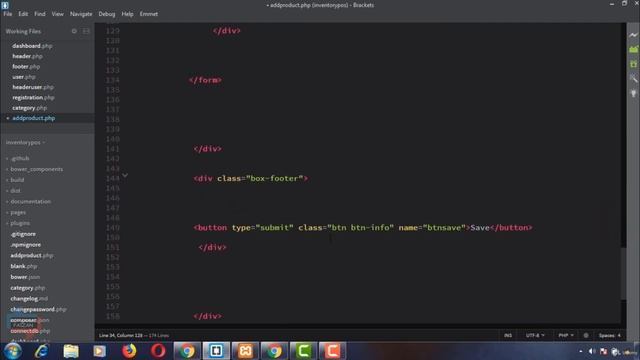The height and width of the screenshot is (360, 640).
Task: Open the Extension Manager brick icon
Action: pyautogui.click(x=633, y=49)
